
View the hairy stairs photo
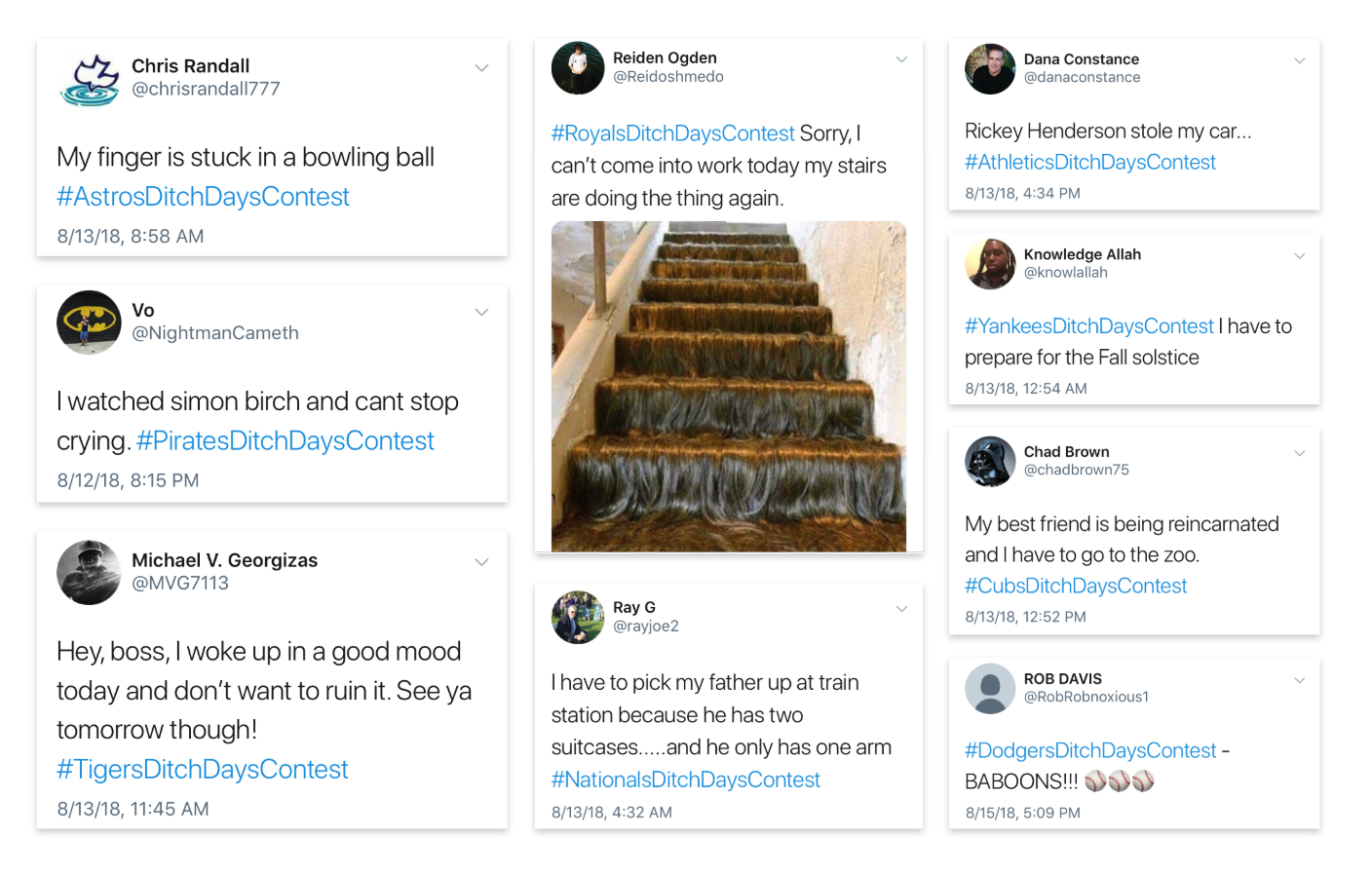[728, 387]
